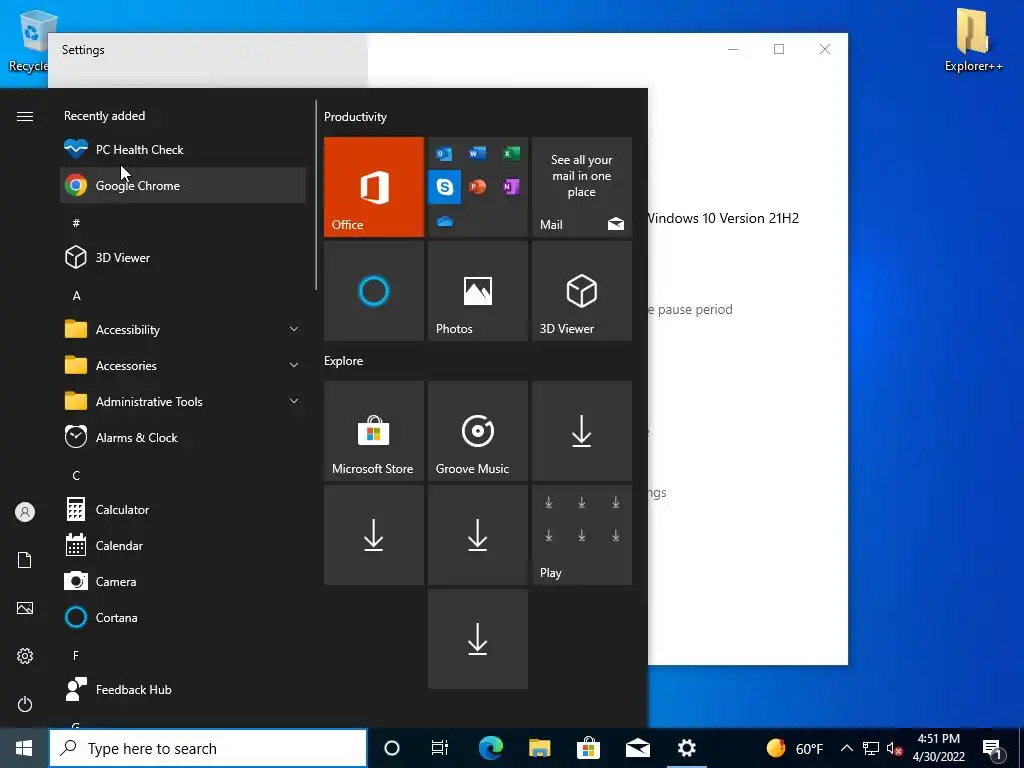Open the weather widget showing 60°F
The height and width of the screenshot is (768, 1024).
(794, 748)
